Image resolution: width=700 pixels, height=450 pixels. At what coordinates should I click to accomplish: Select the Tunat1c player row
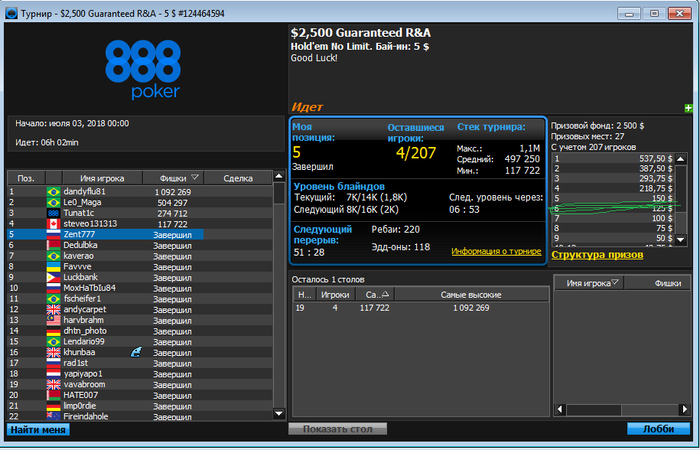[x=140, y=213]
